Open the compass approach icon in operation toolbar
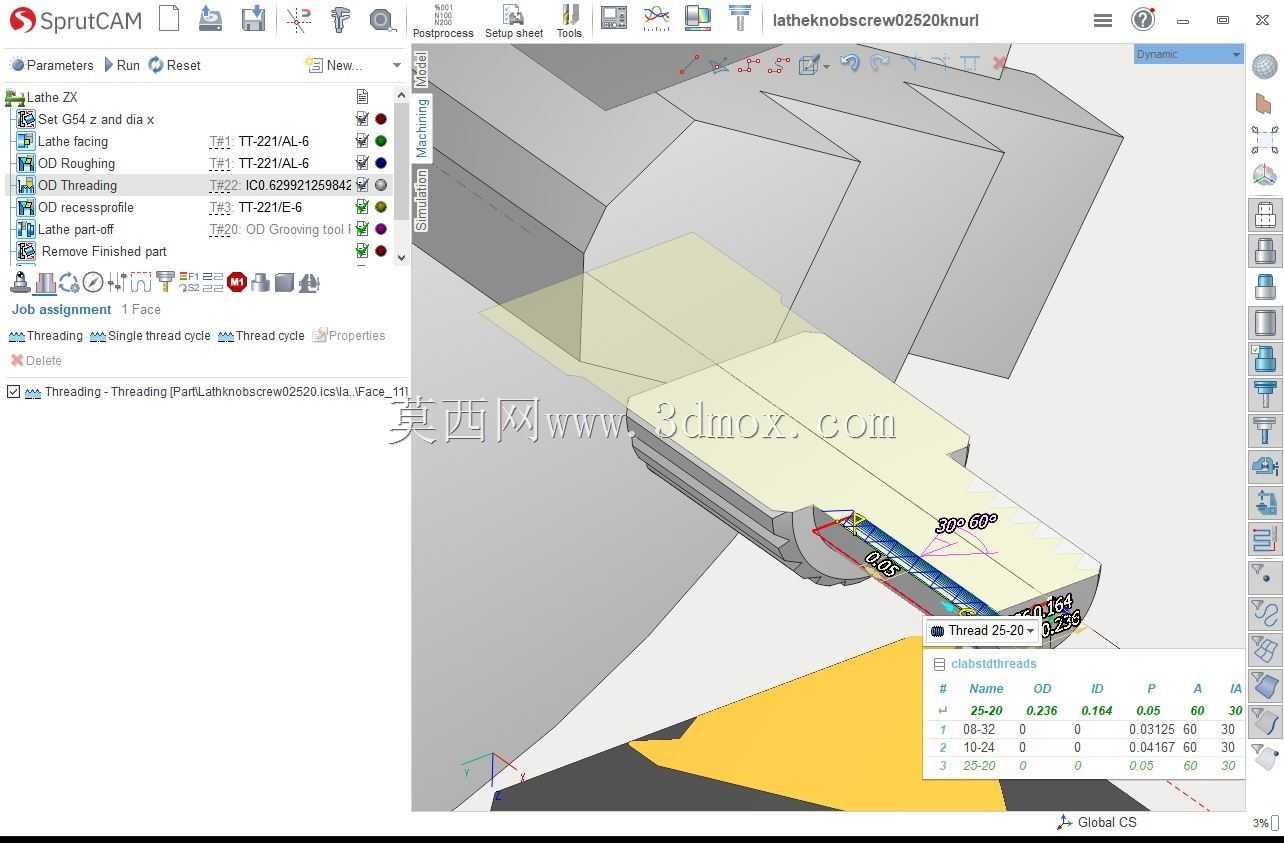This screenshot has height=843, width=1284. (x=93, y=283)
